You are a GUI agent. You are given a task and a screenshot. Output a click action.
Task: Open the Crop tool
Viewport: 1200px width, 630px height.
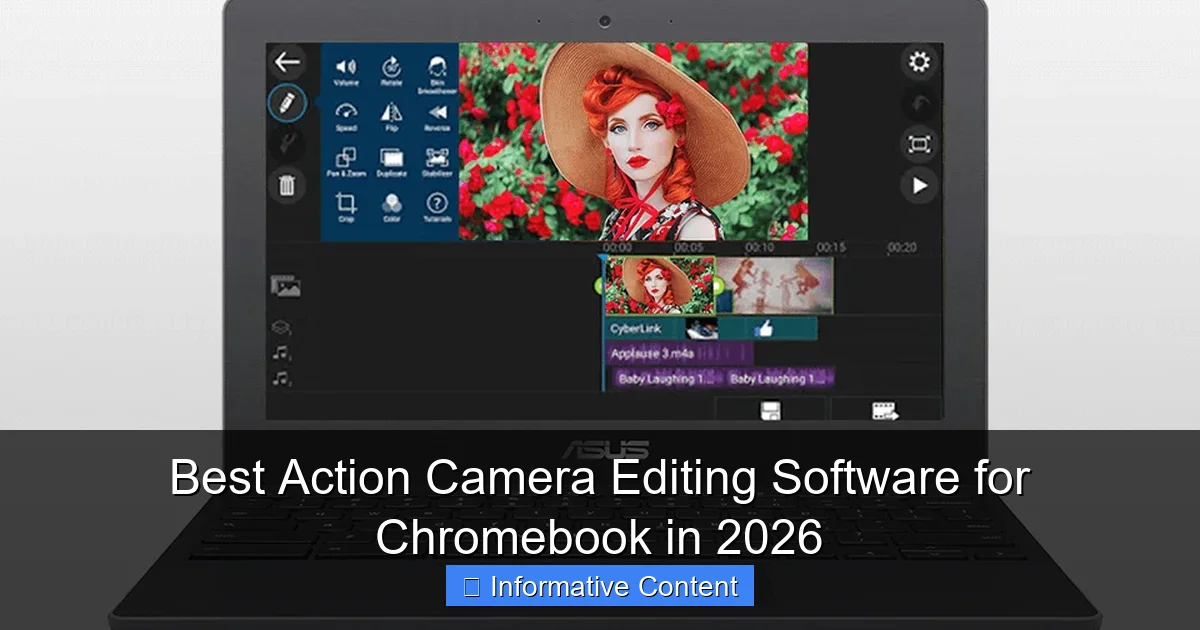click(x=346, y=203)
